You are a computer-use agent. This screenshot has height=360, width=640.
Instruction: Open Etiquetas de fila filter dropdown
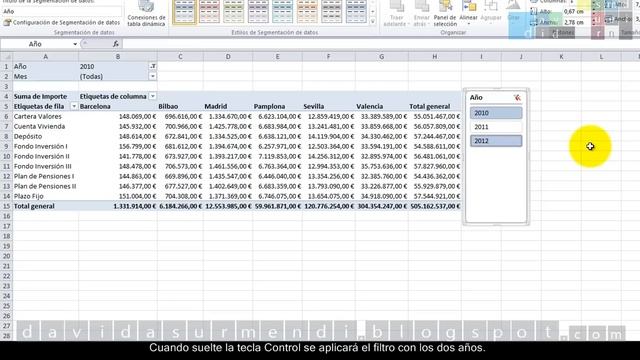pos(74,106)
